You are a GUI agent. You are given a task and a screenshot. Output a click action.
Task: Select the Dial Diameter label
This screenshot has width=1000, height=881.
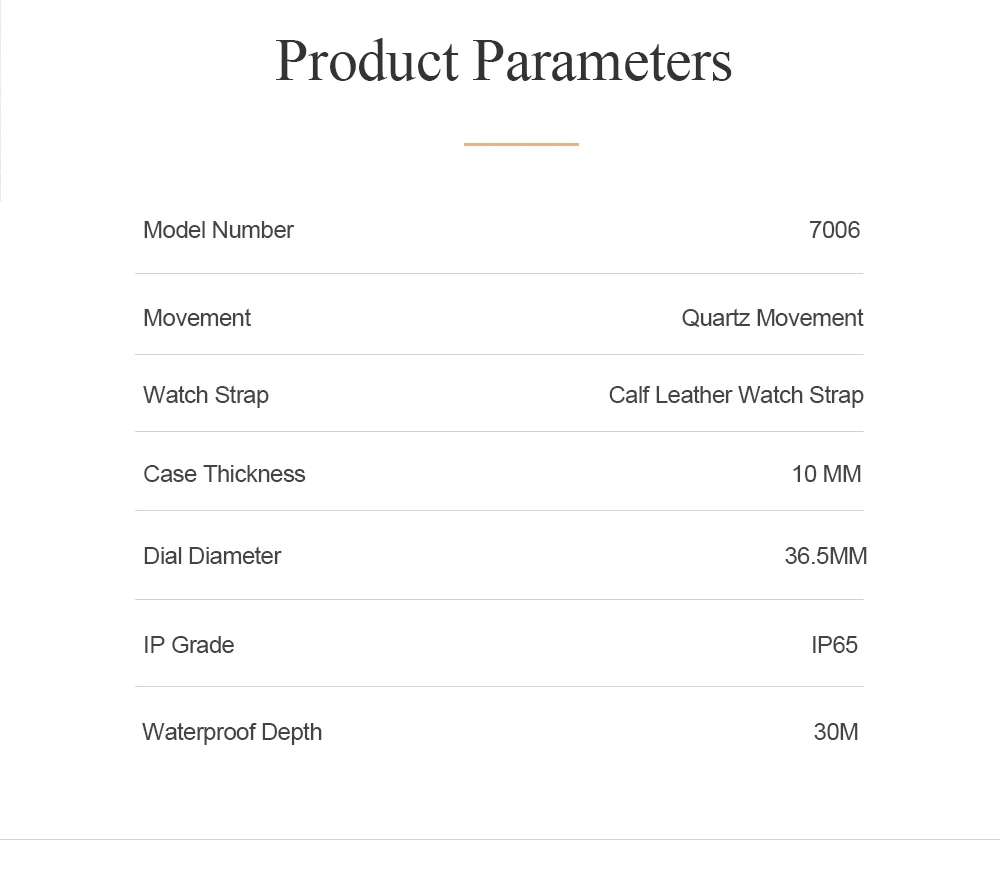tap(212, 556)
